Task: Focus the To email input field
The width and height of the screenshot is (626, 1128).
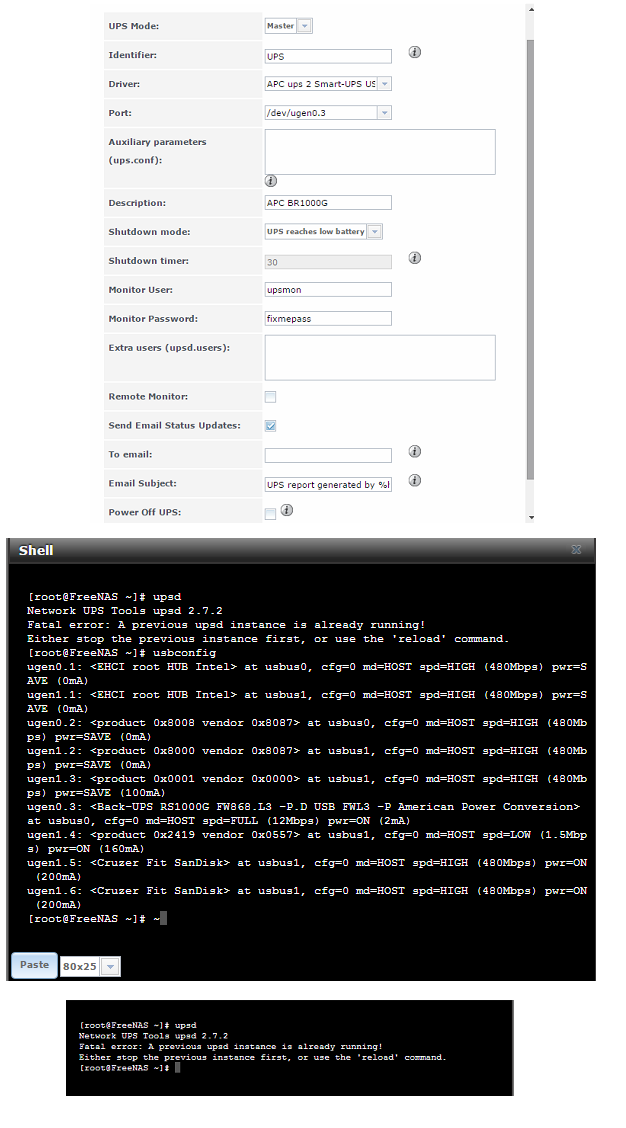Action: 328,455
